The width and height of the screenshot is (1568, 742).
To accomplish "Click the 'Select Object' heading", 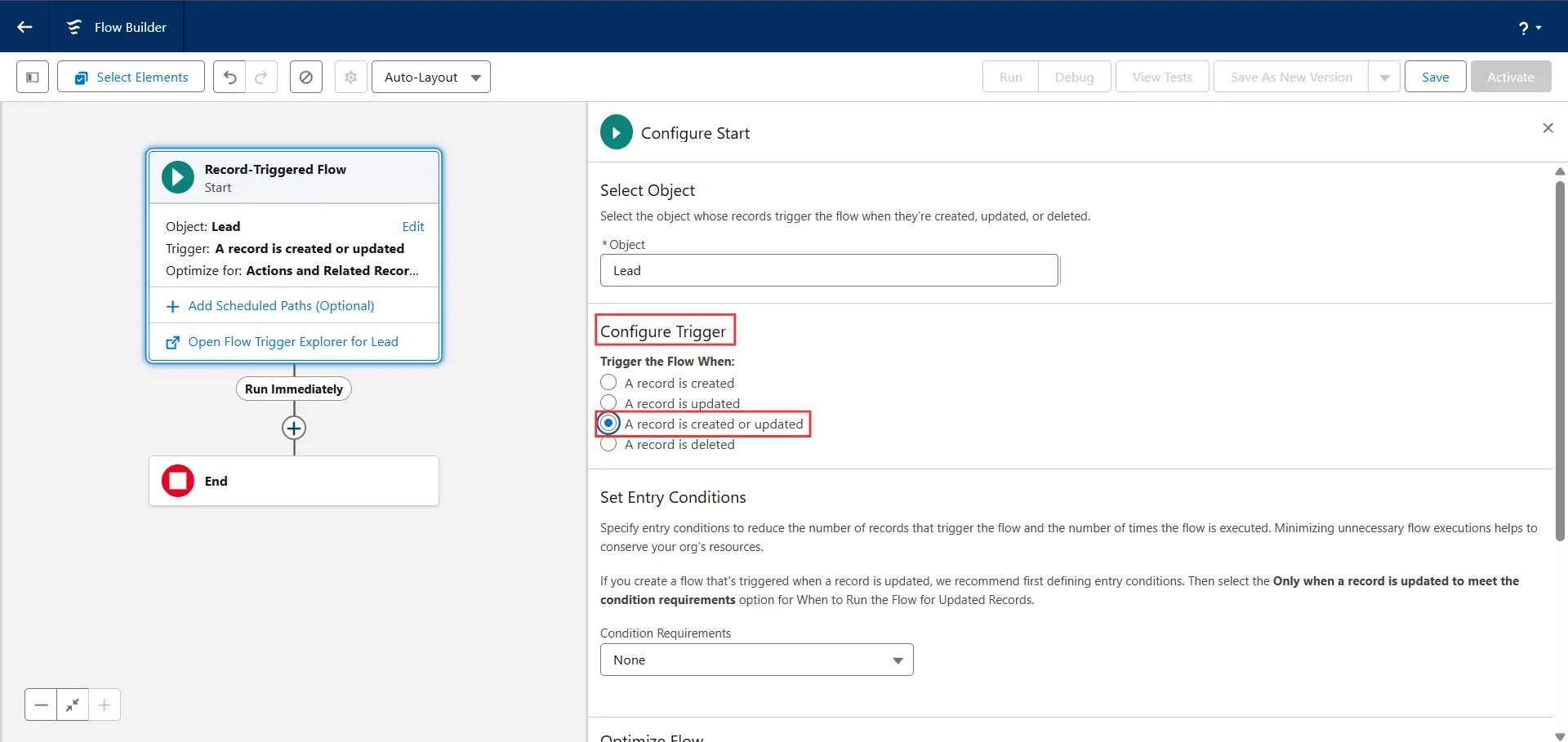I will click(648, 190).
